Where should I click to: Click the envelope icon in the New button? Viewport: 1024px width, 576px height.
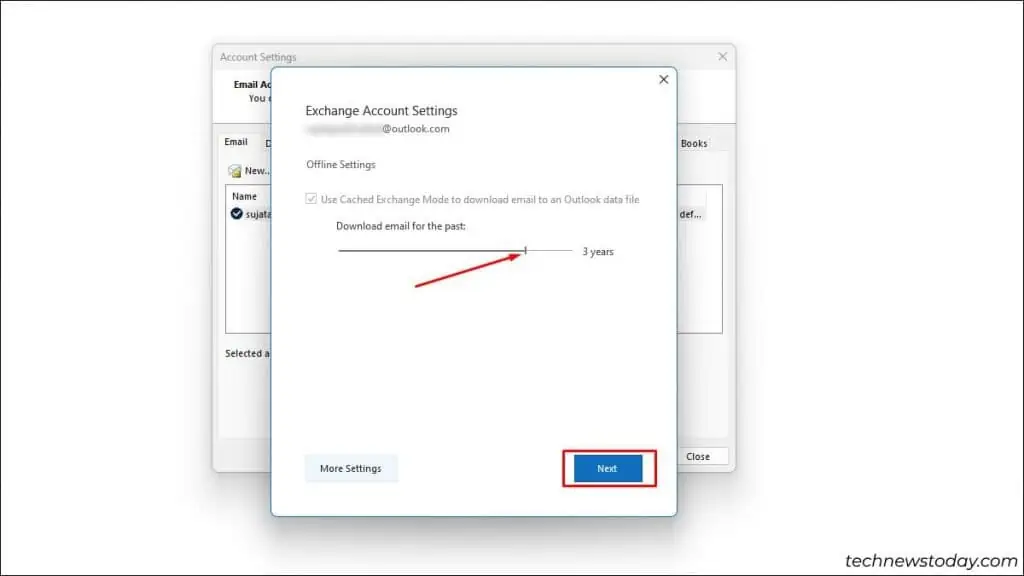pos(233,170)
